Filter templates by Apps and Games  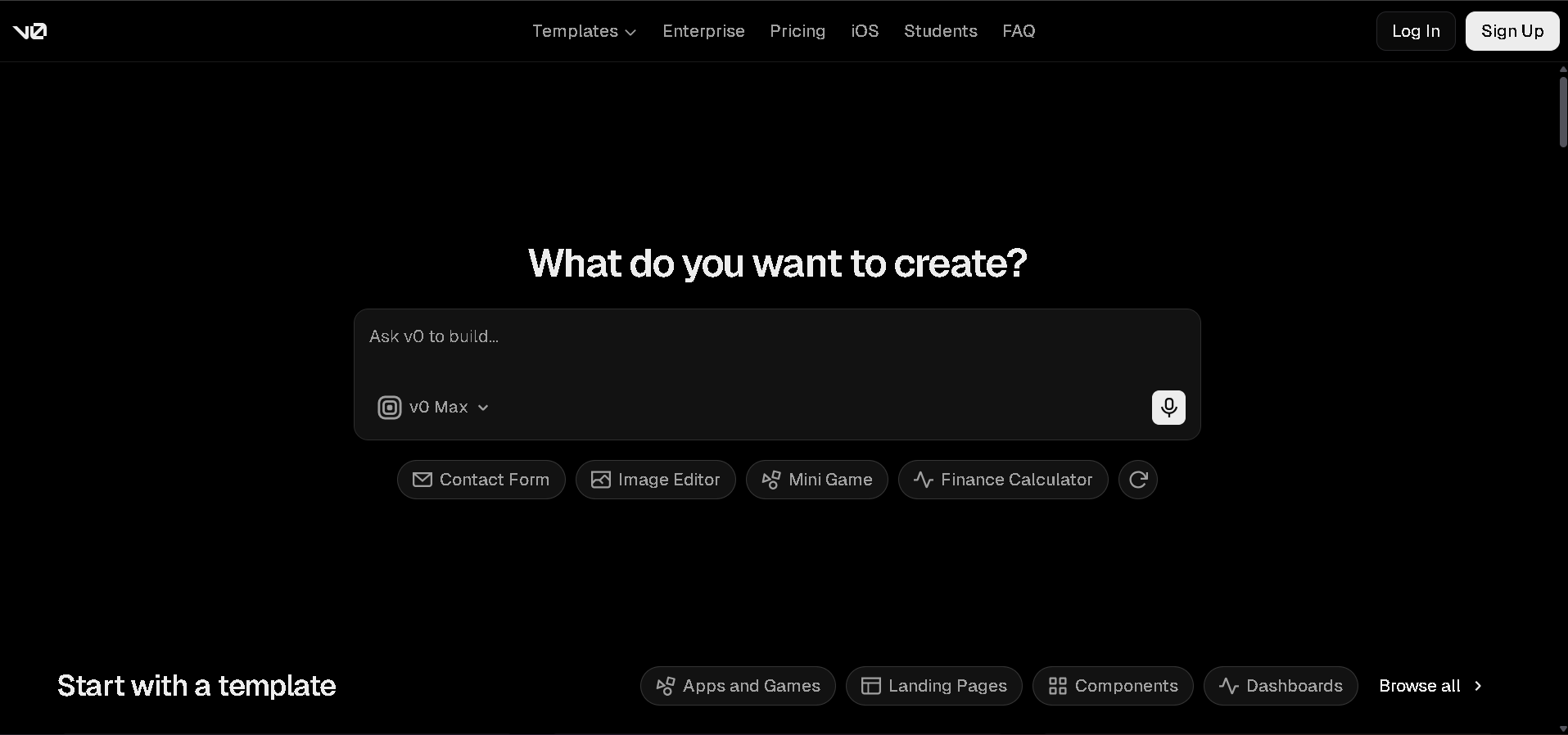pos(738,686)
